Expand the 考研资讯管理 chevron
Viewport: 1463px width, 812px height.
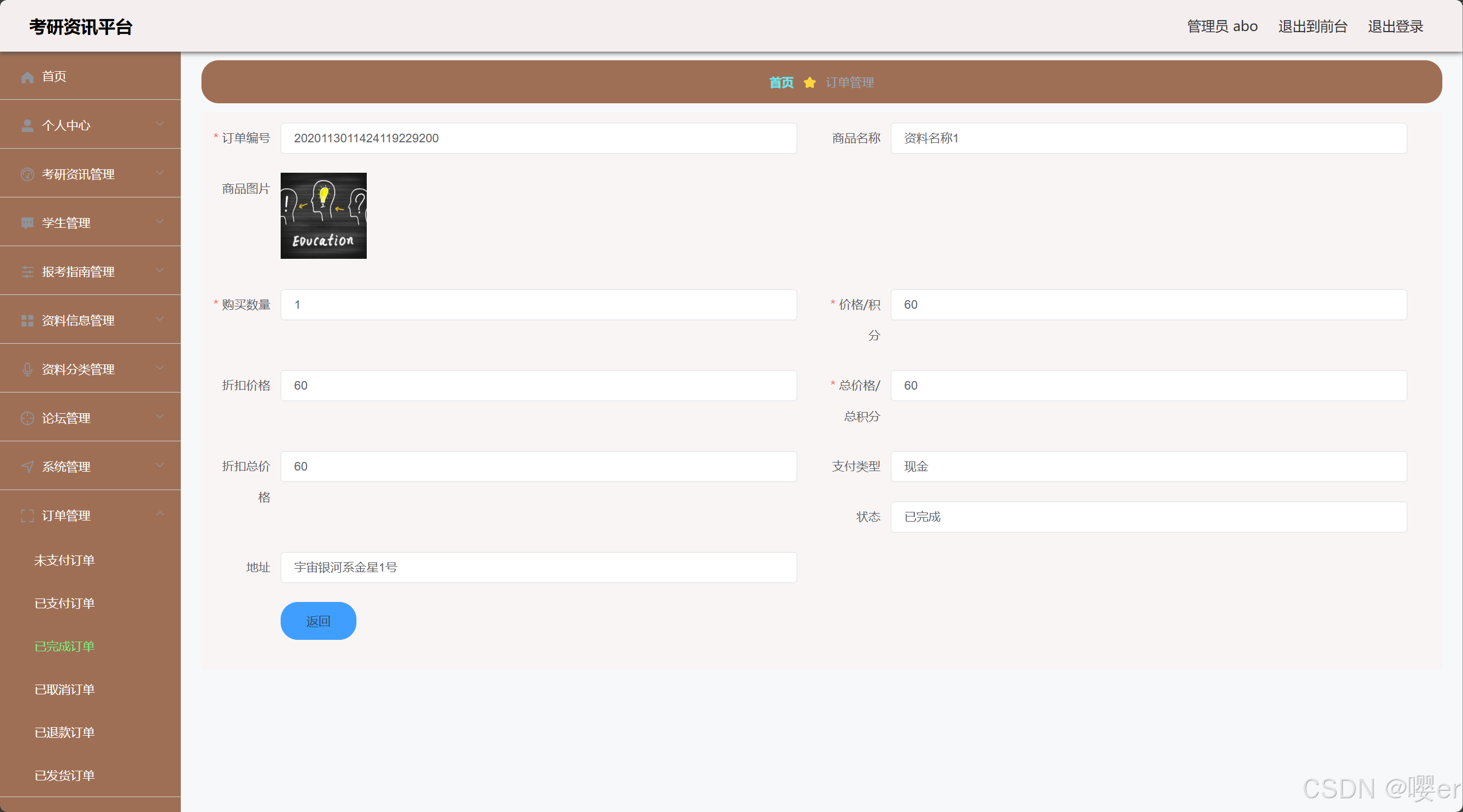point(160,173)
